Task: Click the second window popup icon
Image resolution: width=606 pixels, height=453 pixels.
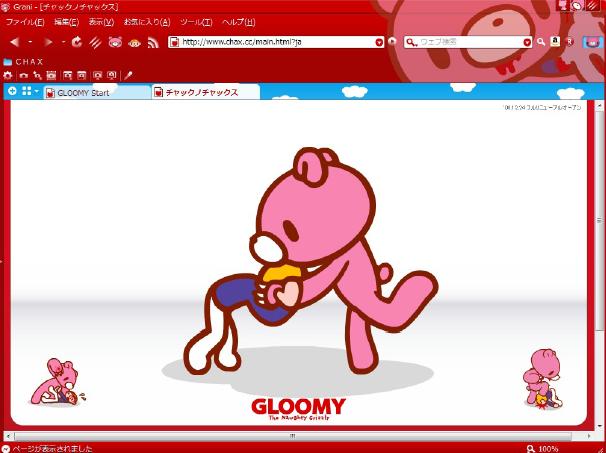Action: click(x=82, y=75)
